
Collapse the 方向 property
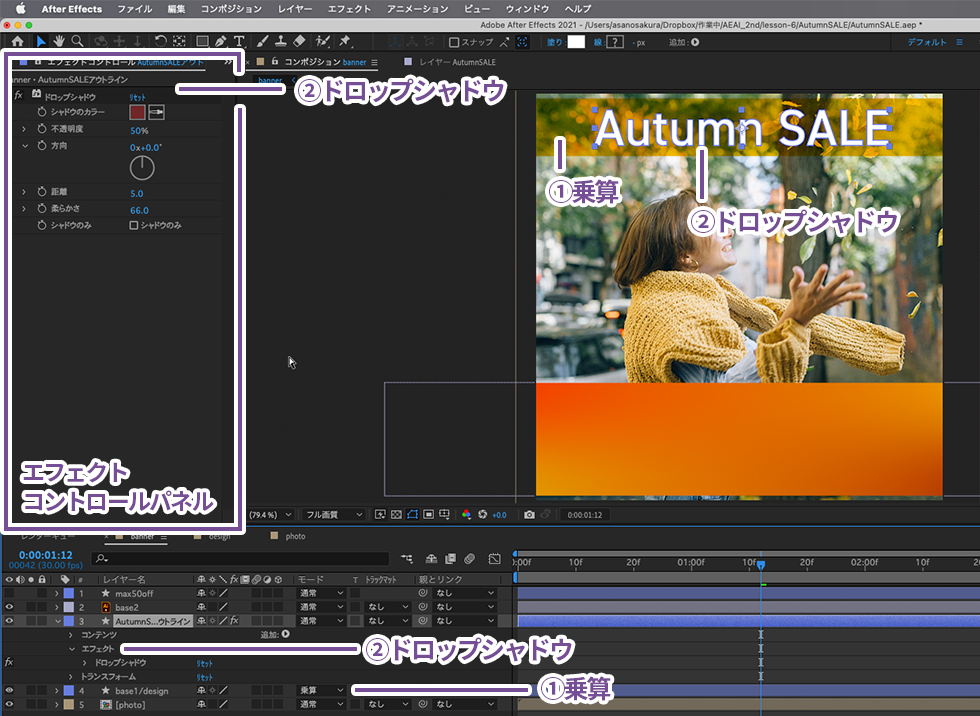(x=25, y=146)
